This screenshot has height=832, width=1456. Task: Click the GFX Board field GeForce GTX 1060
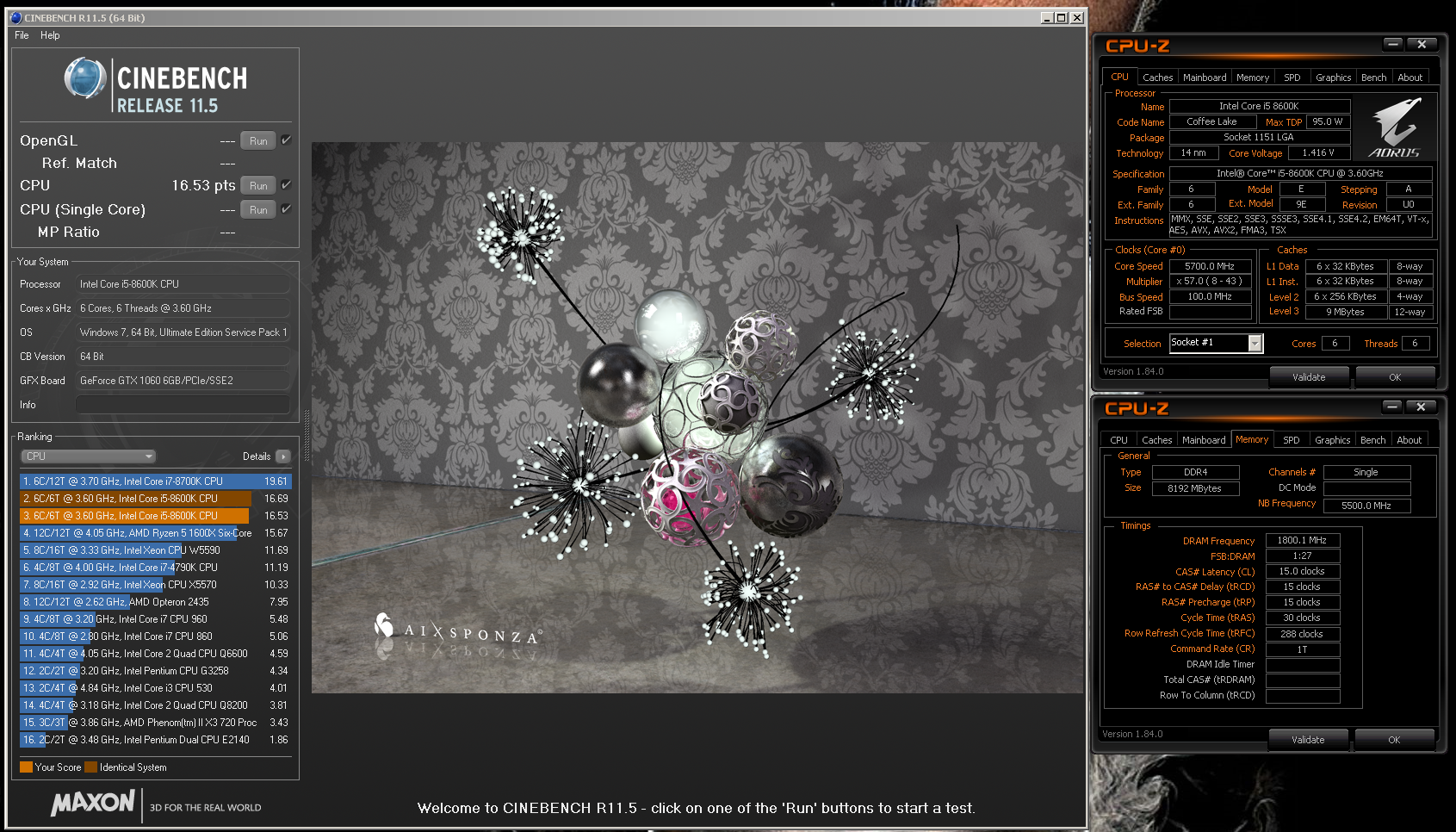[x=183, y=381]
